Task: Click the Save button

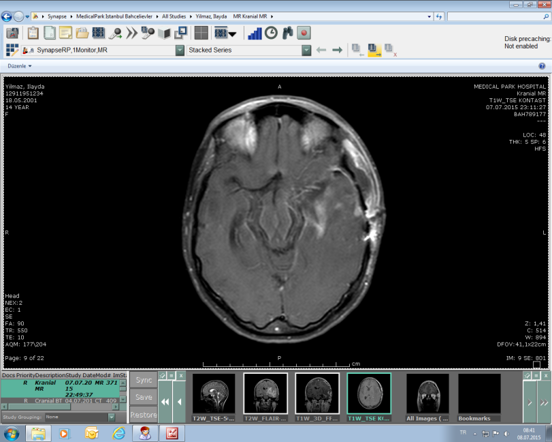Action: (x=144, y=397)
